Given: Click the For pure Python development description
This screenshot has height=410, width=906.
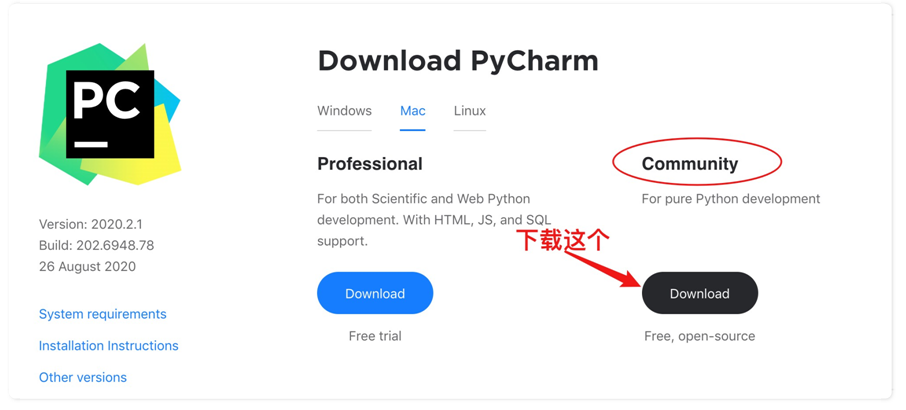Looking at the screenshot, I should [731, 199].
